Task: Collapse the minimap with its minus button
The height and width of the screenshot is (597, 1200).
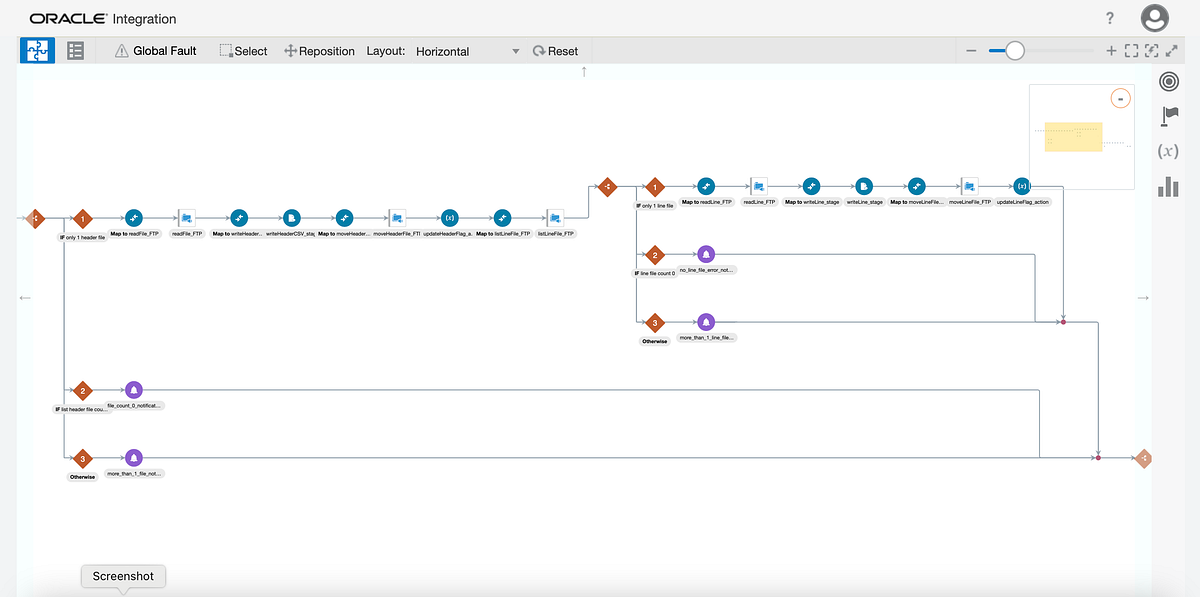Action: pos(1120,97)
